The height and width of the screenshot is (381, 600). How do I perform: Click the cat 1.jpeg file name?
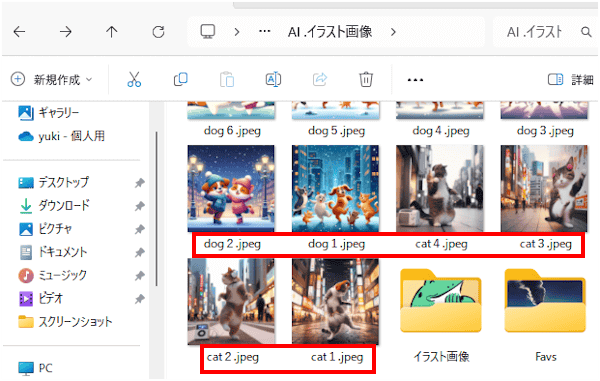pyautogui.click(x=337, y=357)
